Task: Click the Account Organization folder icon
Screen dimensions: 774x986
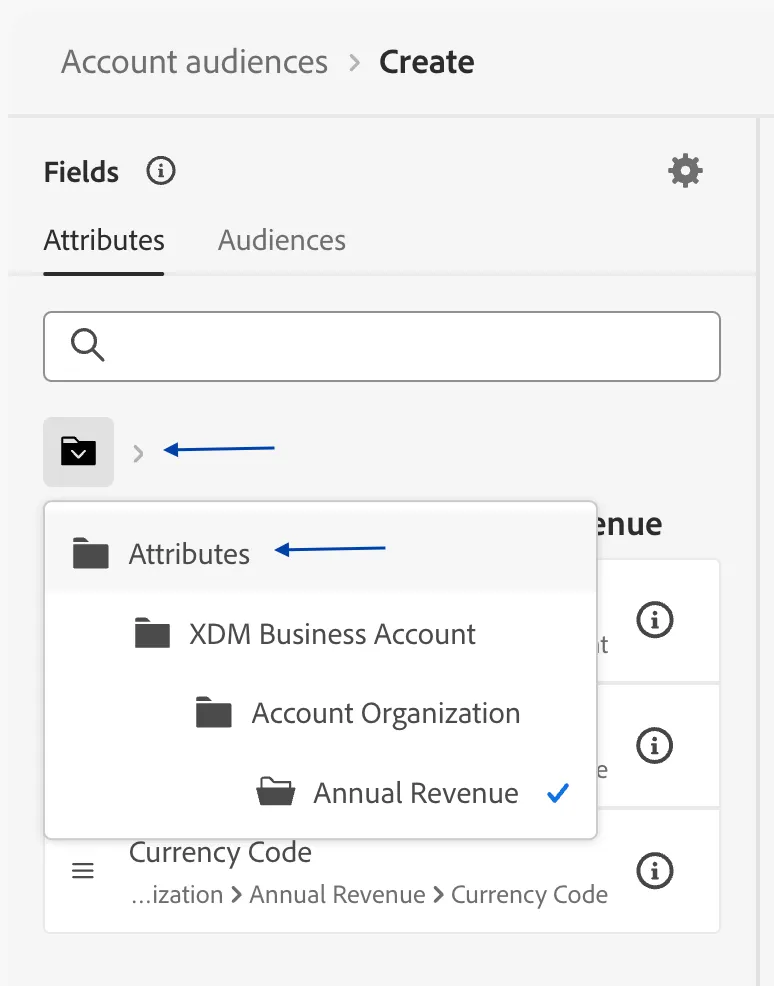Action: tap(214, 712)
